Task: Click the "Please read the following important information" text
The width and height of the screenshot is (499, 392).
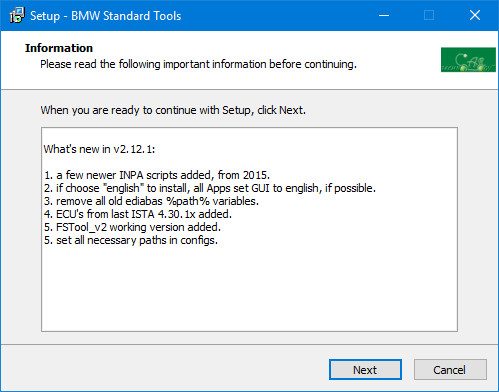Action: pos(198,64)
